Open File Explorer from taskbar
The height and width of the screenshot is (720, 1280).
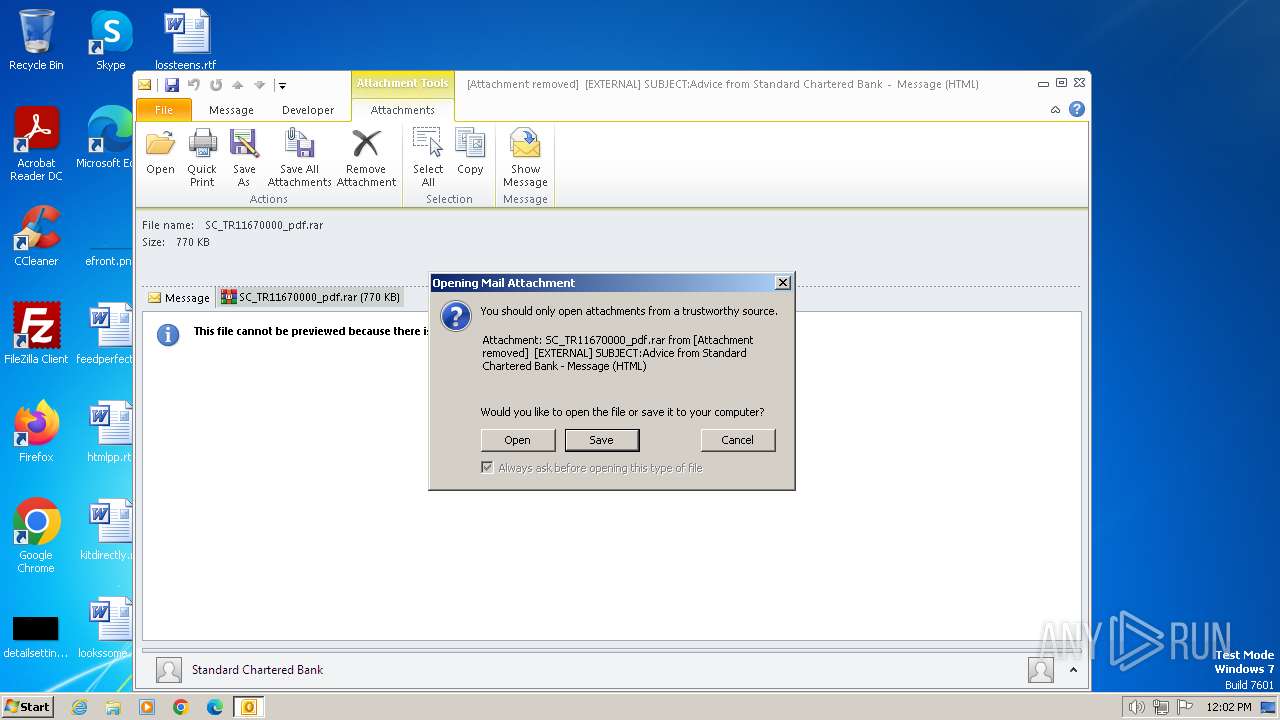(113, 707)
